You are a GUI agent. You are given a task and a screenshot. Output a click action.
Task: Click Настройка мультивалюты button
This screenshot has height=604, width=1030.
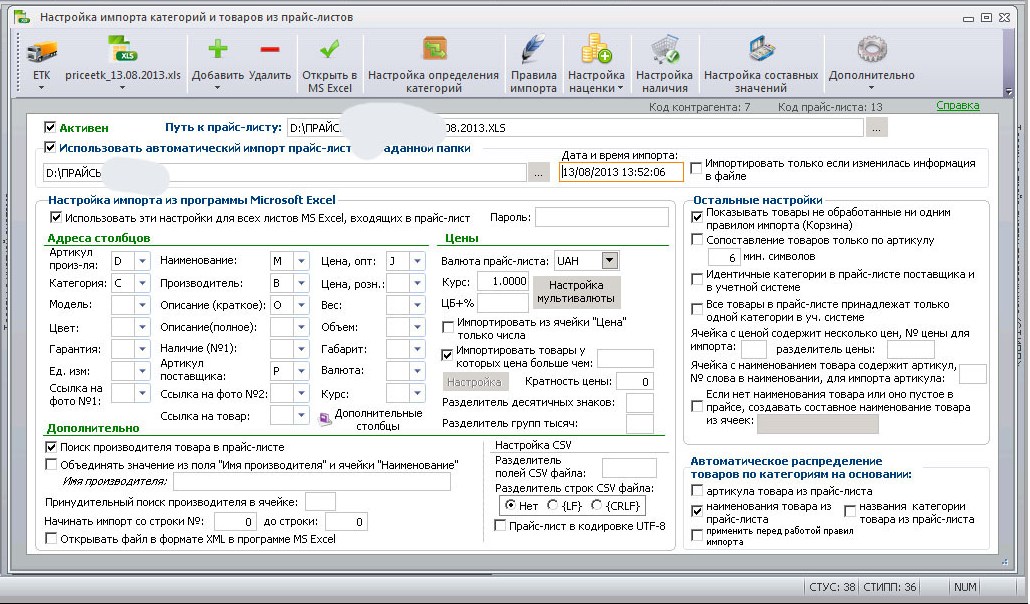coord(575,292)
